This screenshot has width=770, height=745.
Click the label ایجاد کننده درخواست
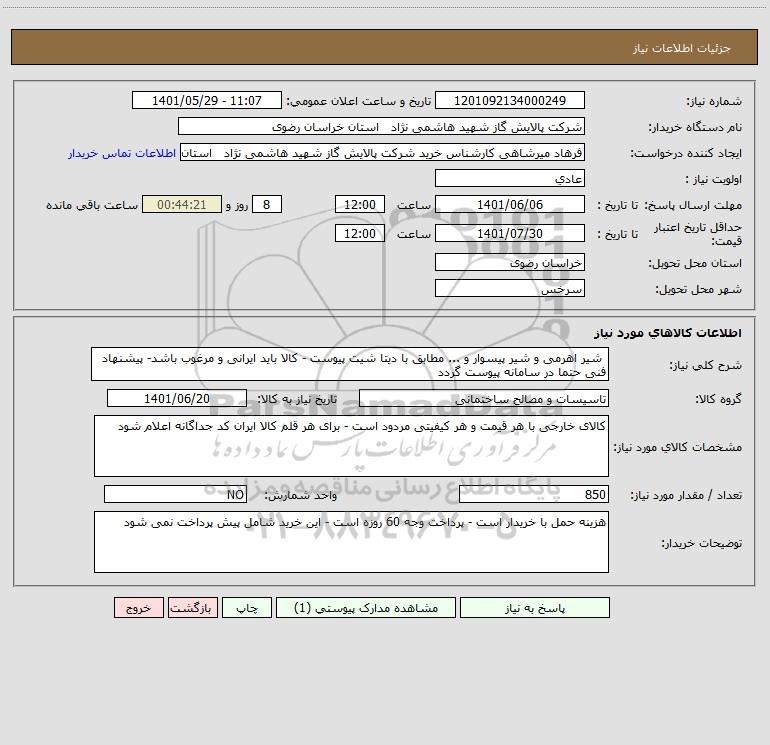pos(686,153)
